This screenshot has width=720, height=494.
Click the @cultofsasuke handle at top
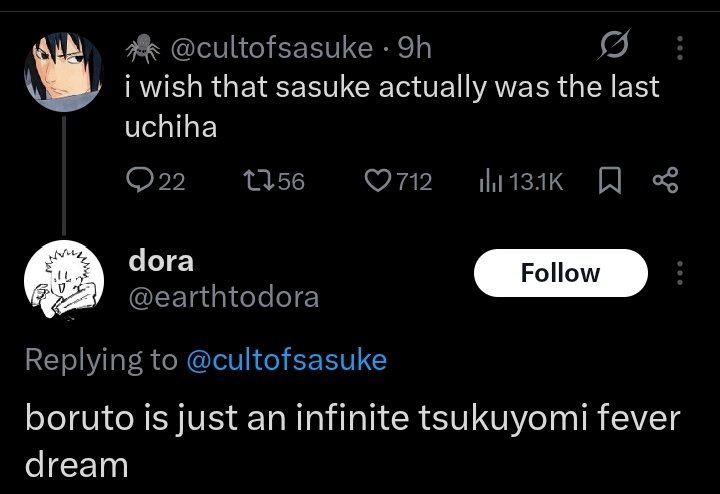pos(271,47)
